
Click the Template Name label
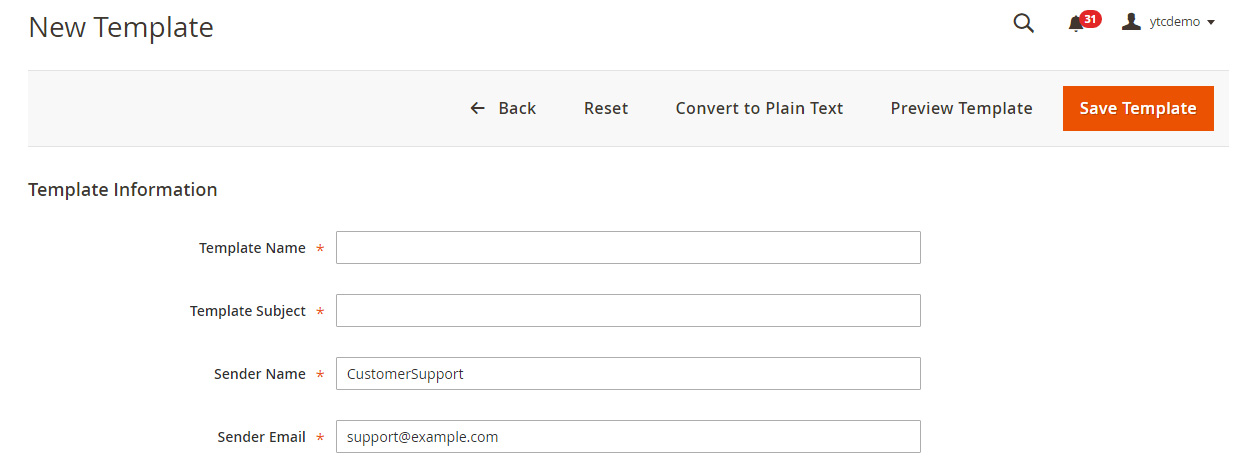[252, 248]
